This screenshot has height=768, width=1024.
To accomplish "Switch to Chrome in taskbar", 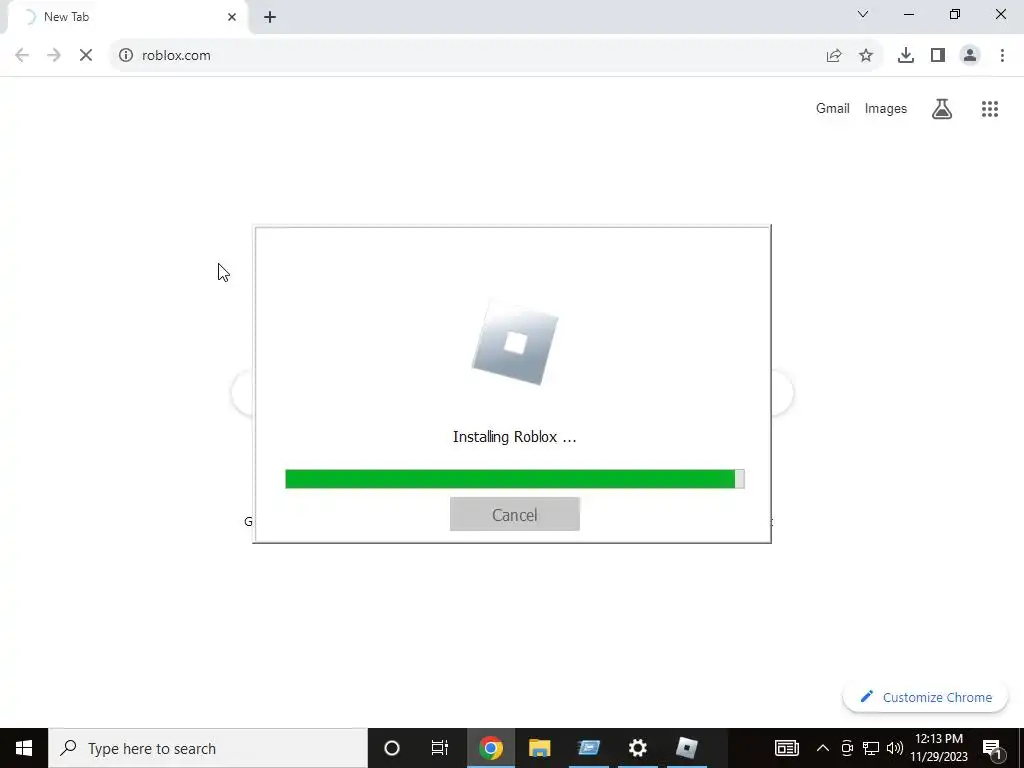I will pos(490,748).
